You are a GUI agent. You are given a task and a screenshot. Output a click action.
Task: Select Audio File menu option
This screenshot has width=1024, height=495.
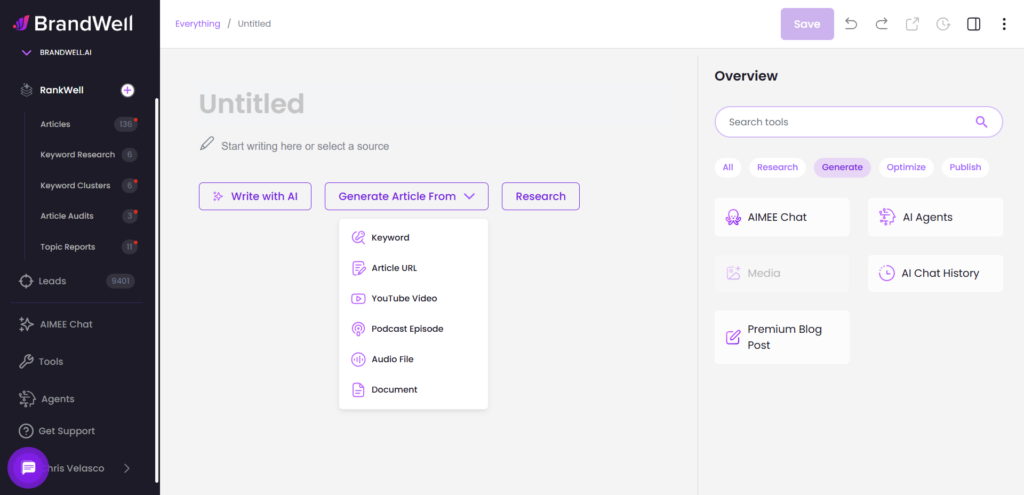(x=413, y=359)
